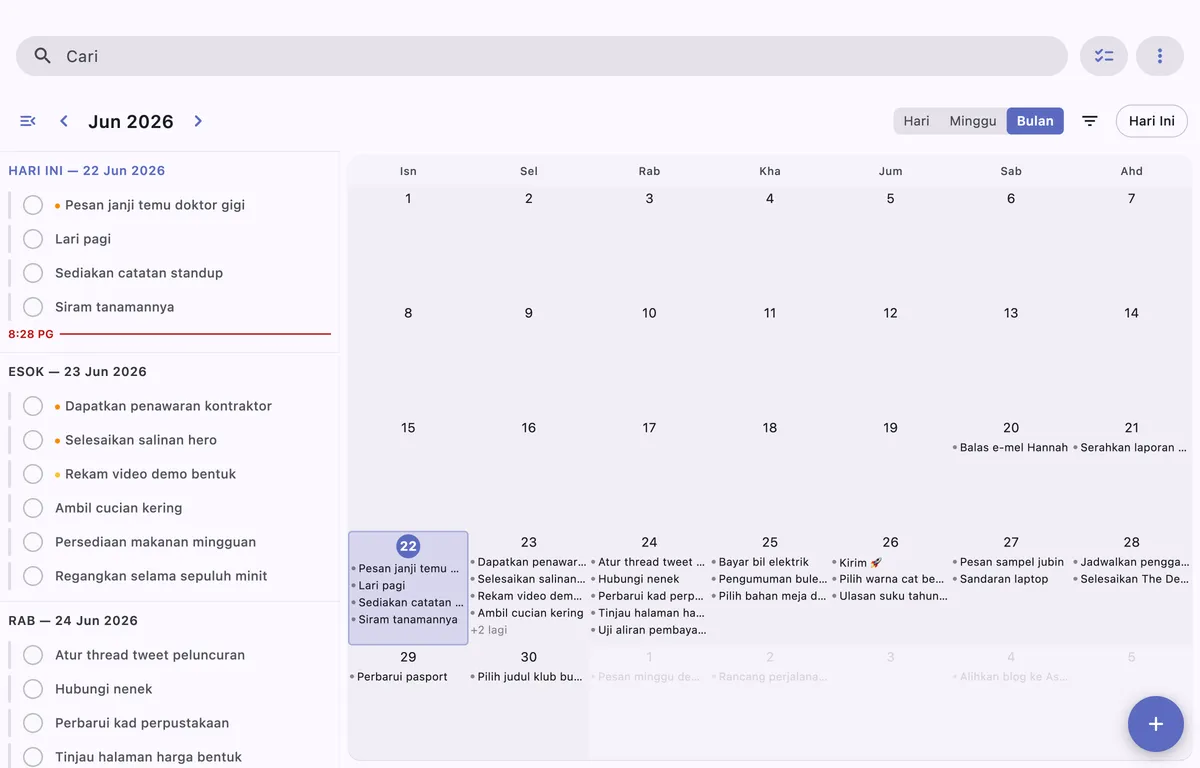1200x768 pixels.
Task: Complete Atur thread tweet peluncuran
Action: coord(33,655)
